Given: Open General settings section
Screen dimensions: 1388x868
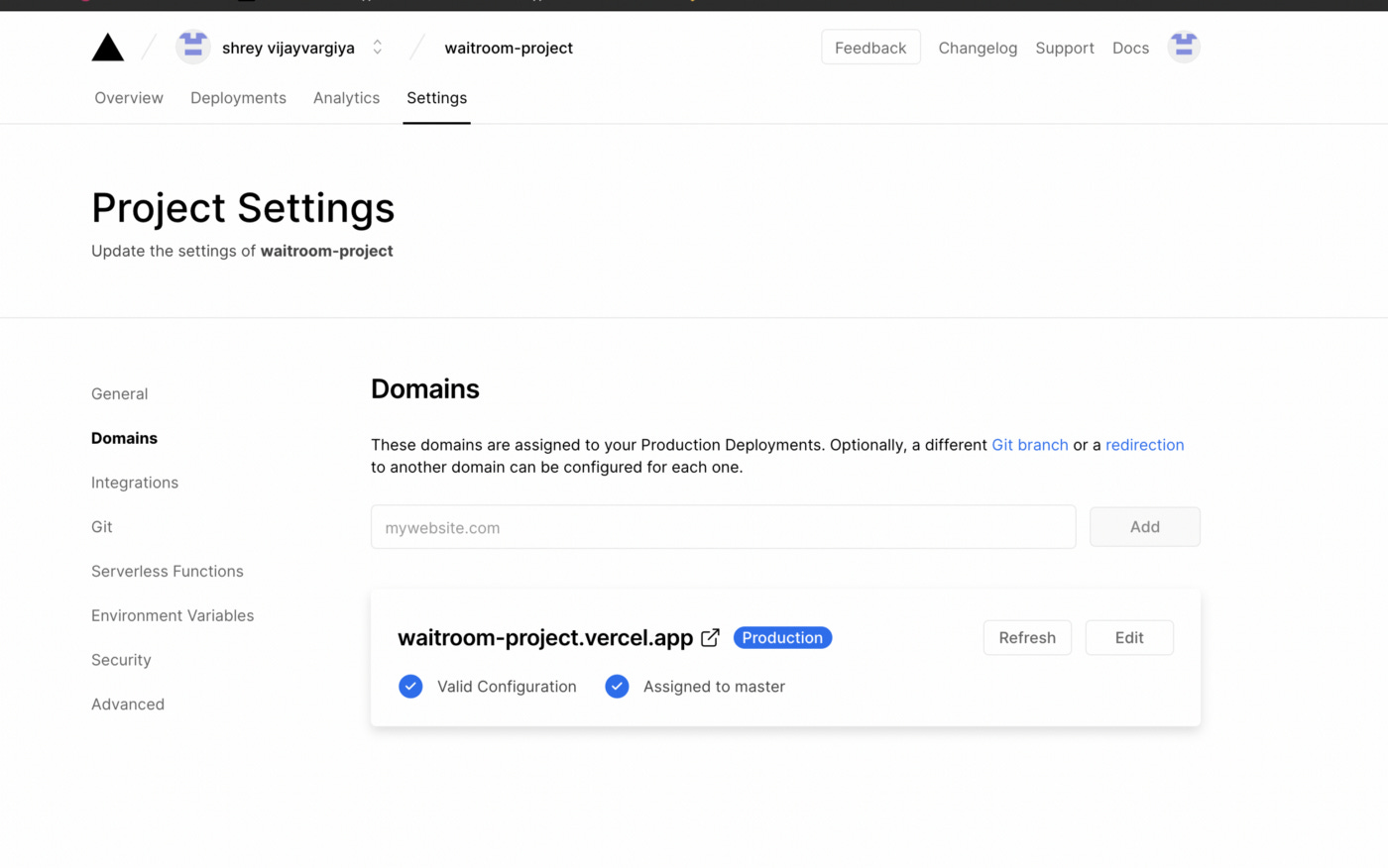Looking at the screenshot, I should [x=120, y=393].
